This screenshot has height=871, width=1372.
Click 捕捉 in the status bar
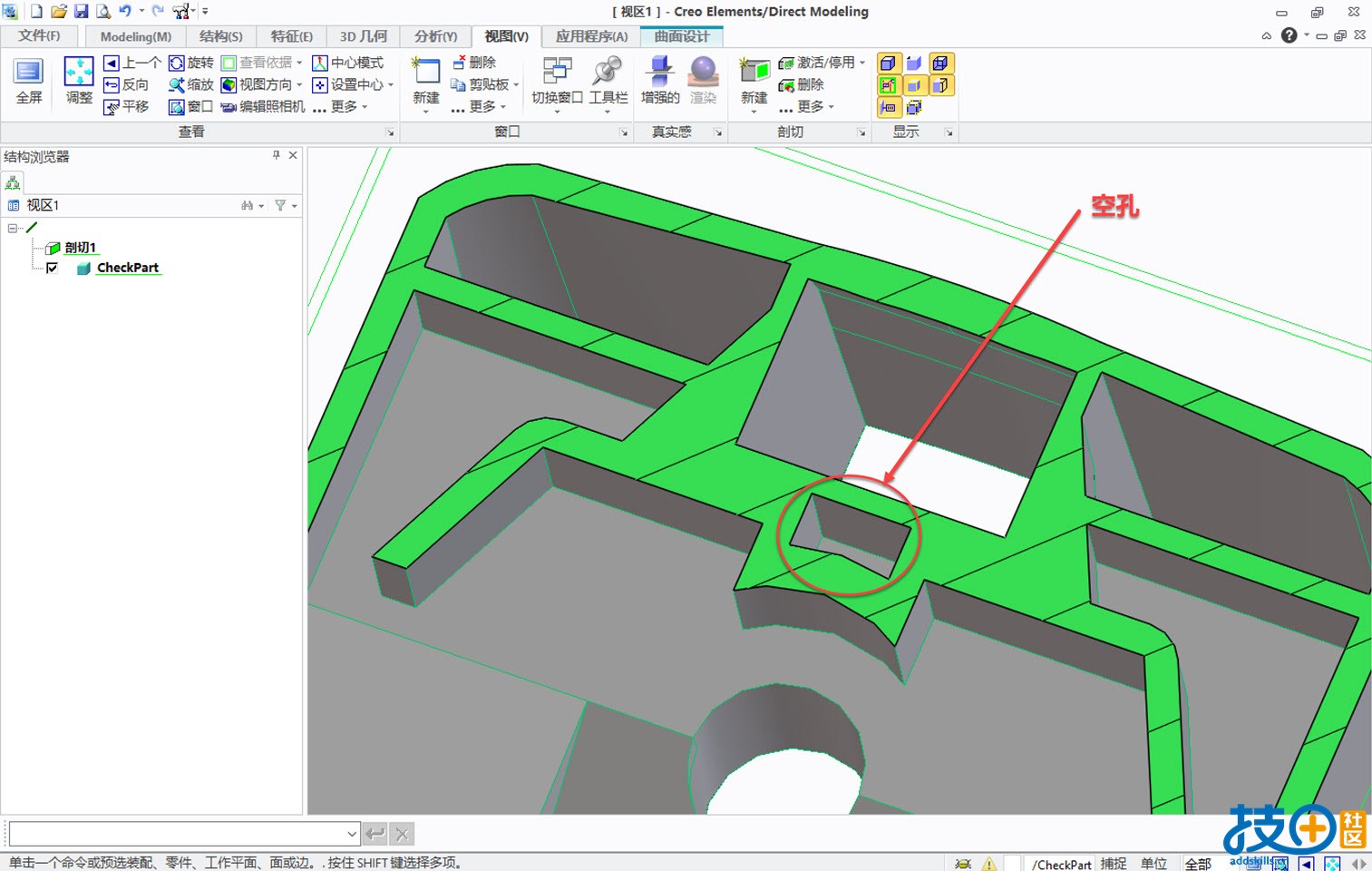point(1114,864)
